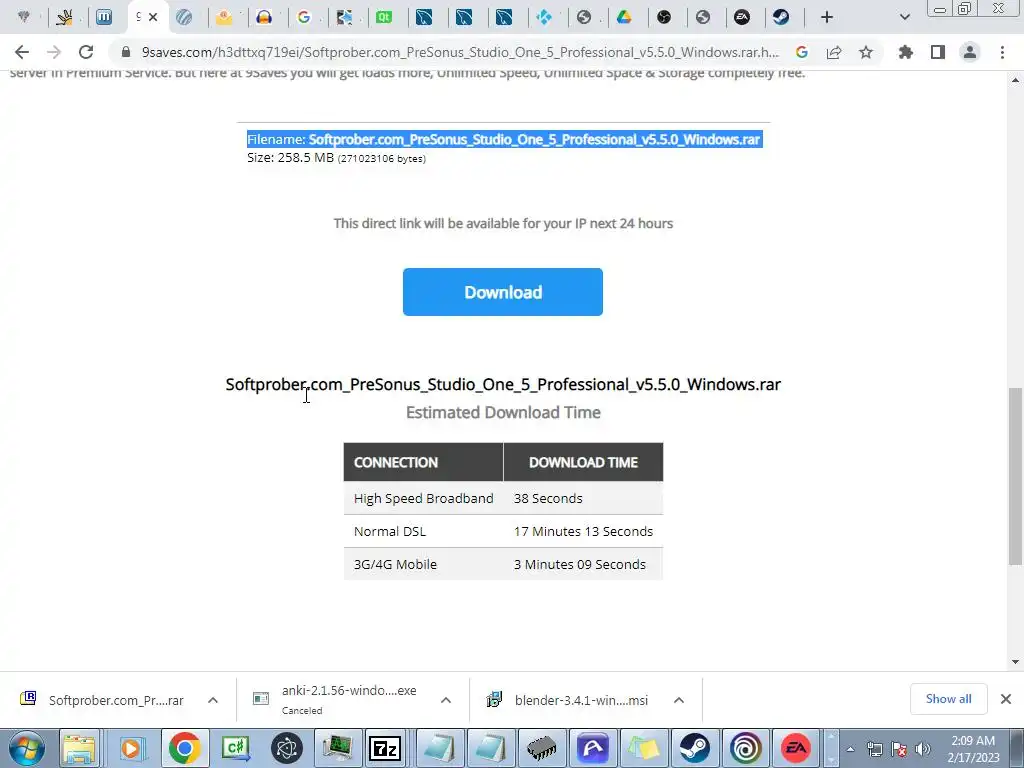1024x768 pixels.
Task: Open Ubisoft Connect from taskbar
Action: pyautogui.click(x=745, y=748)
